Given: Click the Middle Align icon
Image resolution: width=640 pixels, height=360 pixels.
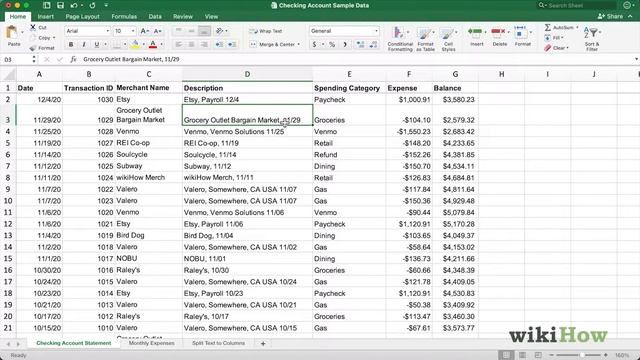Looking at the screenshot, I should (x=191, y=31).
